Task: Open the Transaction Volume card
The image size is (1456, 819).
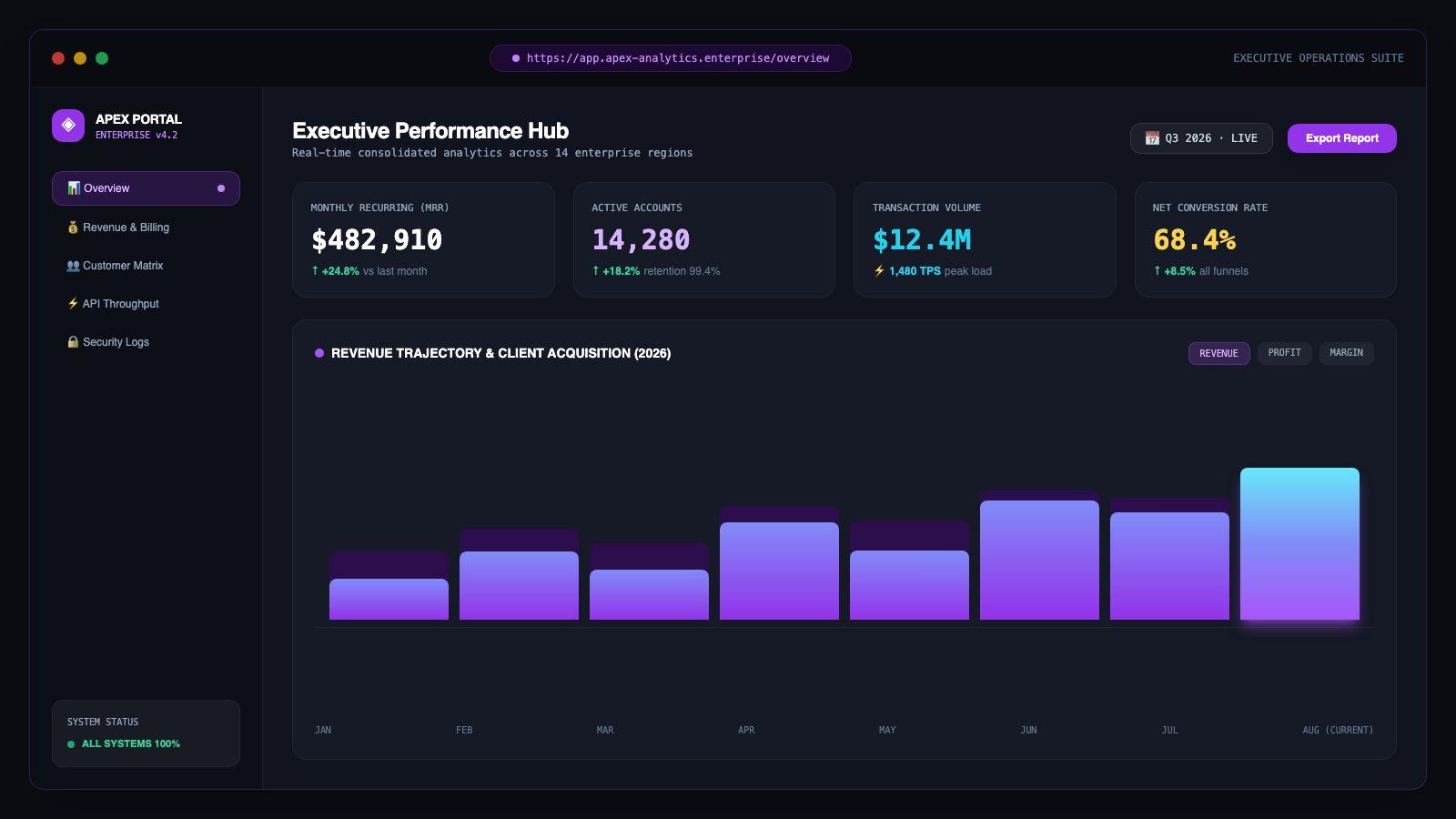Action: click(x=985, y=239)
